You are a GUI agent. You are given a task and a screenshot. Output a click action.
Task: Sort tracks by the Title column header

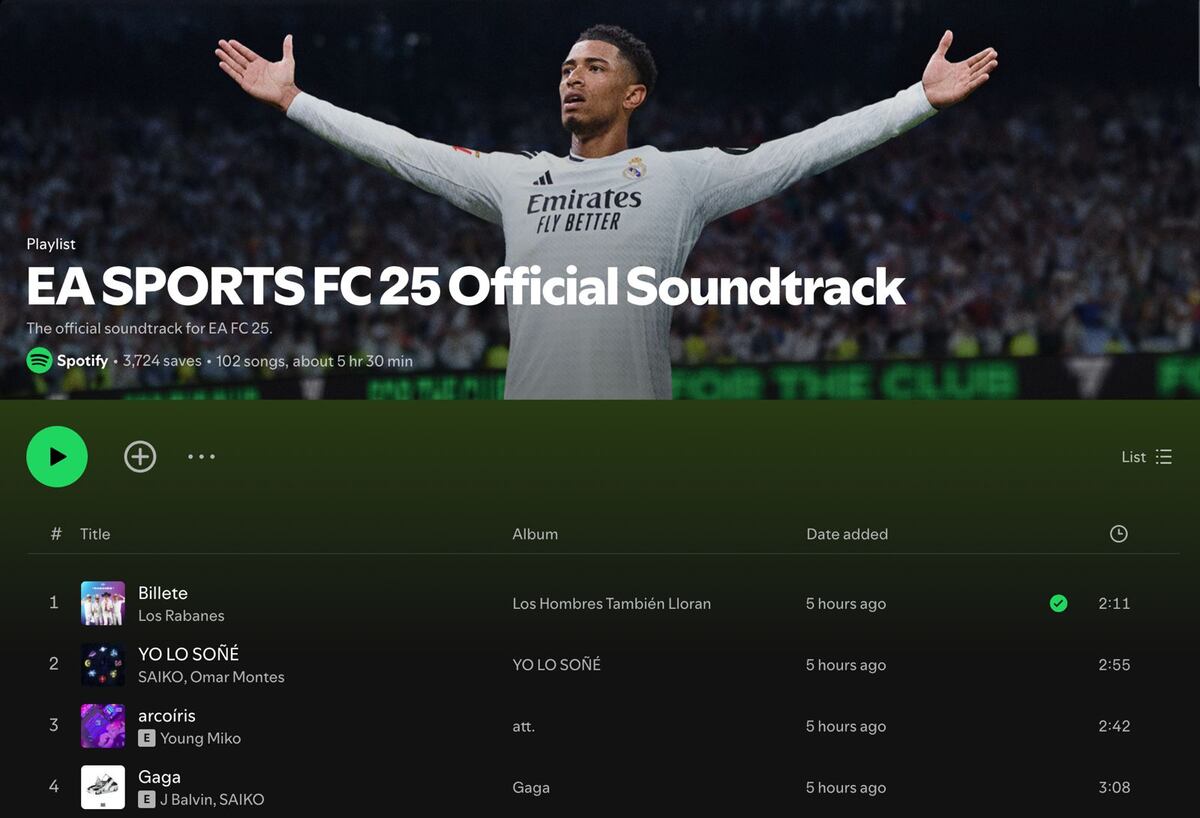click(95, 534)
